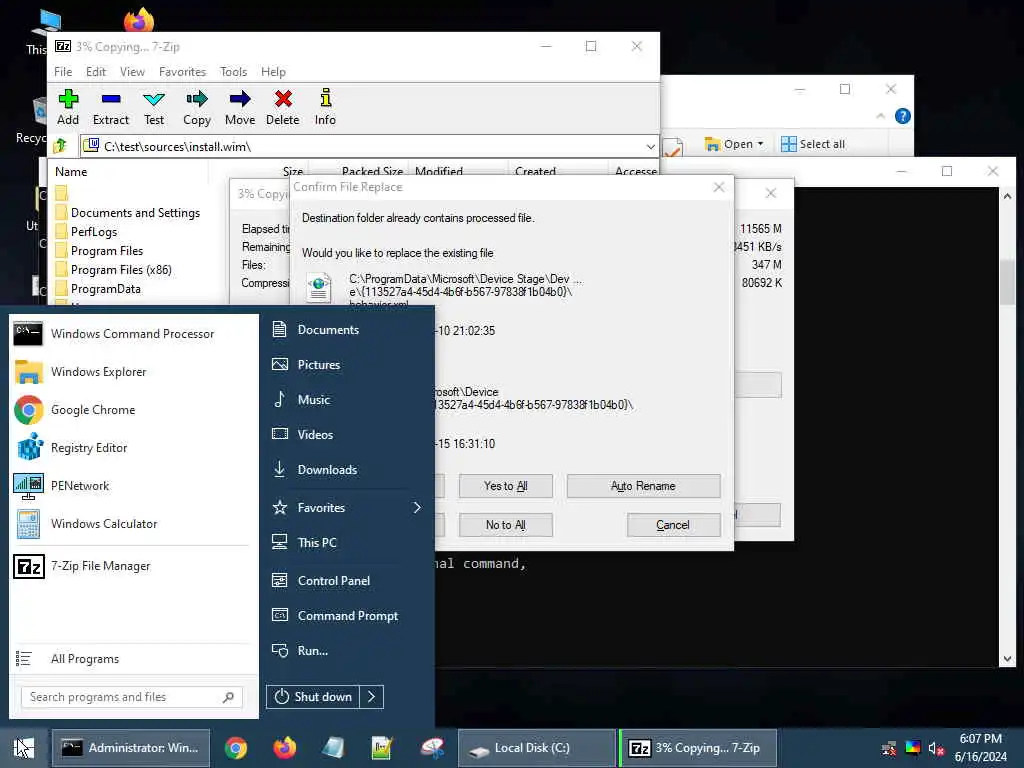1024x768 pixels.
Task: Expand the Favorites submenu in Start menu
Action: 417,507
